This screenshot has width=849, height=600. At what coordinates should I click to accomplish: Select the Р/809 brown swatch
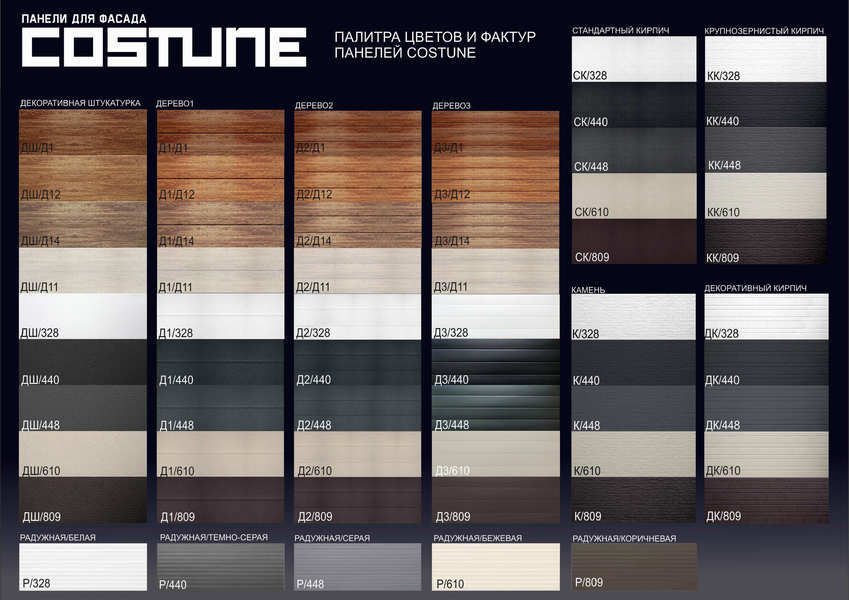click(634, 567)
